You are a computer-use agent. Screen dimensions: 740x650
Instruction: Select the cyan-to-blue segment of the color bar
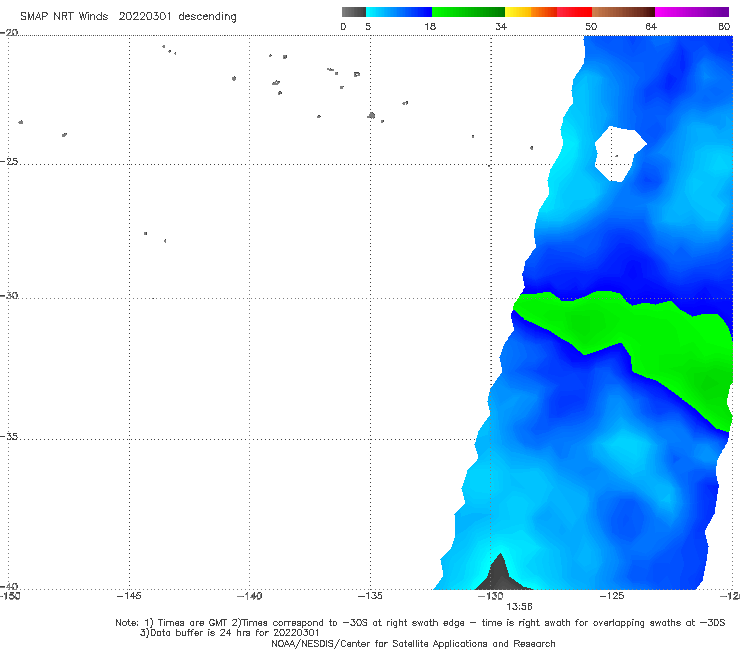(x=399, y=12)
